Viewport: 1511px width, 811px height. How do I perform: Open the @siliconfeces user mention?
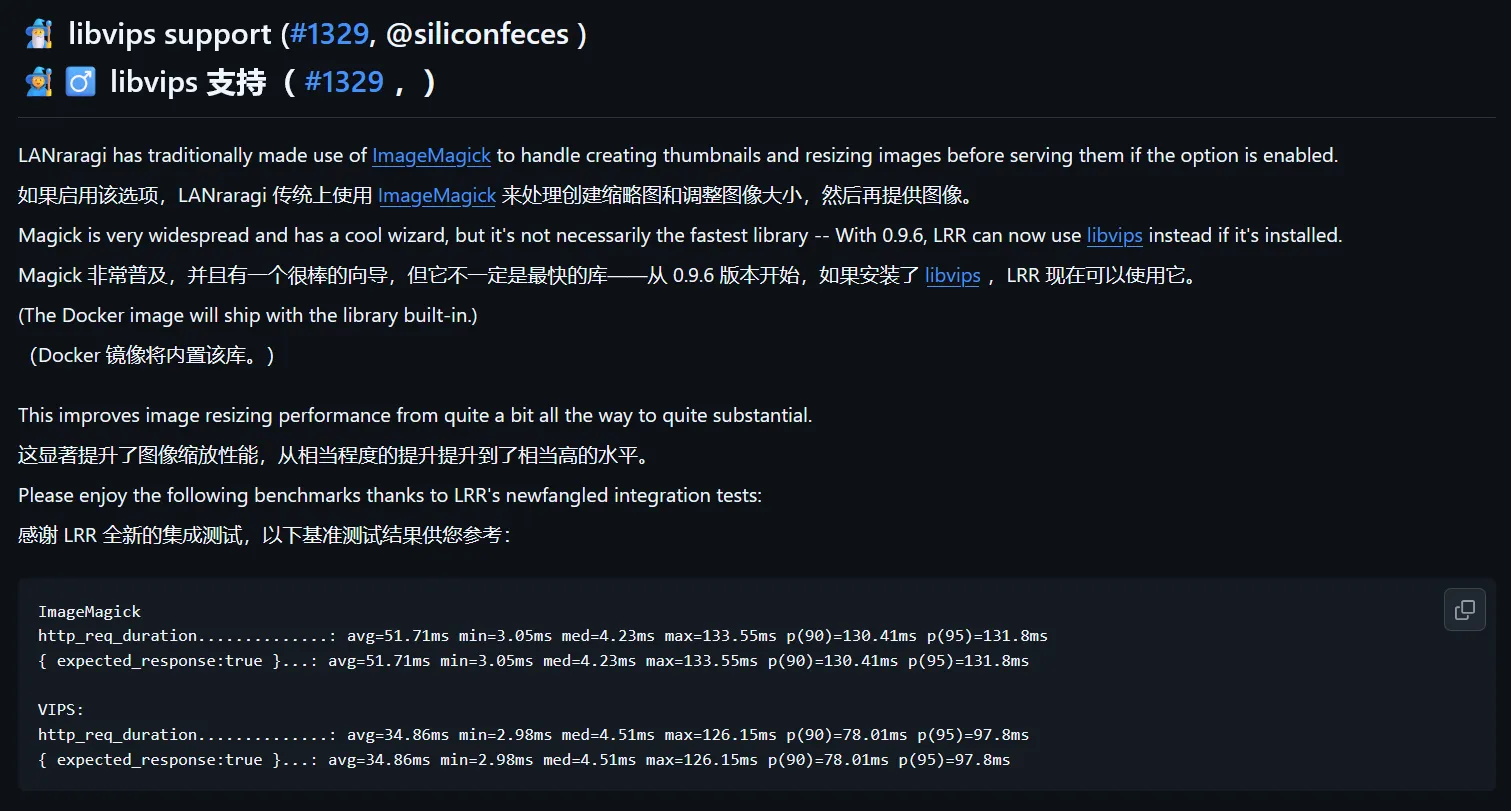click(x=478, y=35)
